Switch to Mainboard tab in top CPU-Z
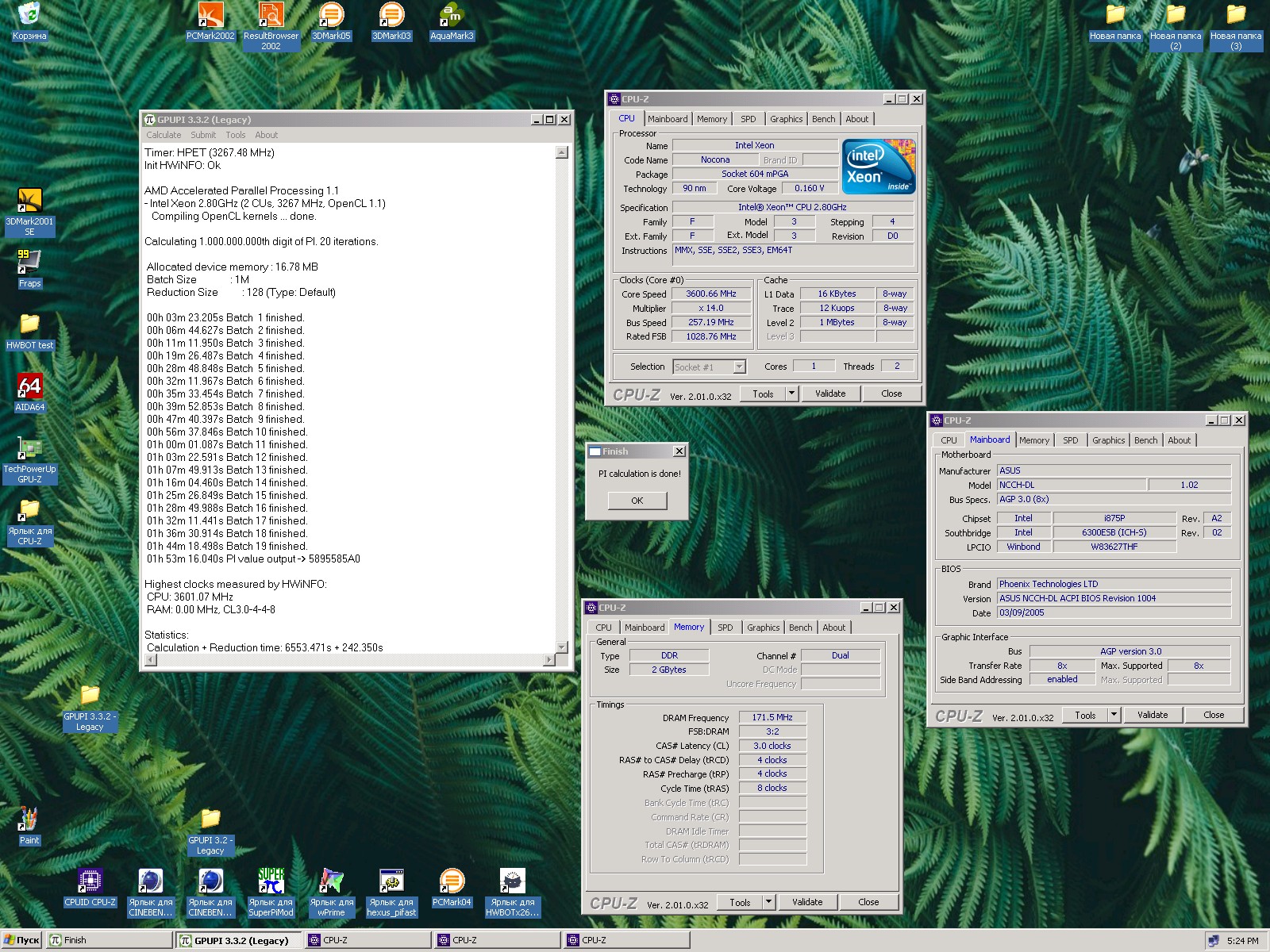The height and width of the screenshot is (952, 1270). click(x=668, y=119)
